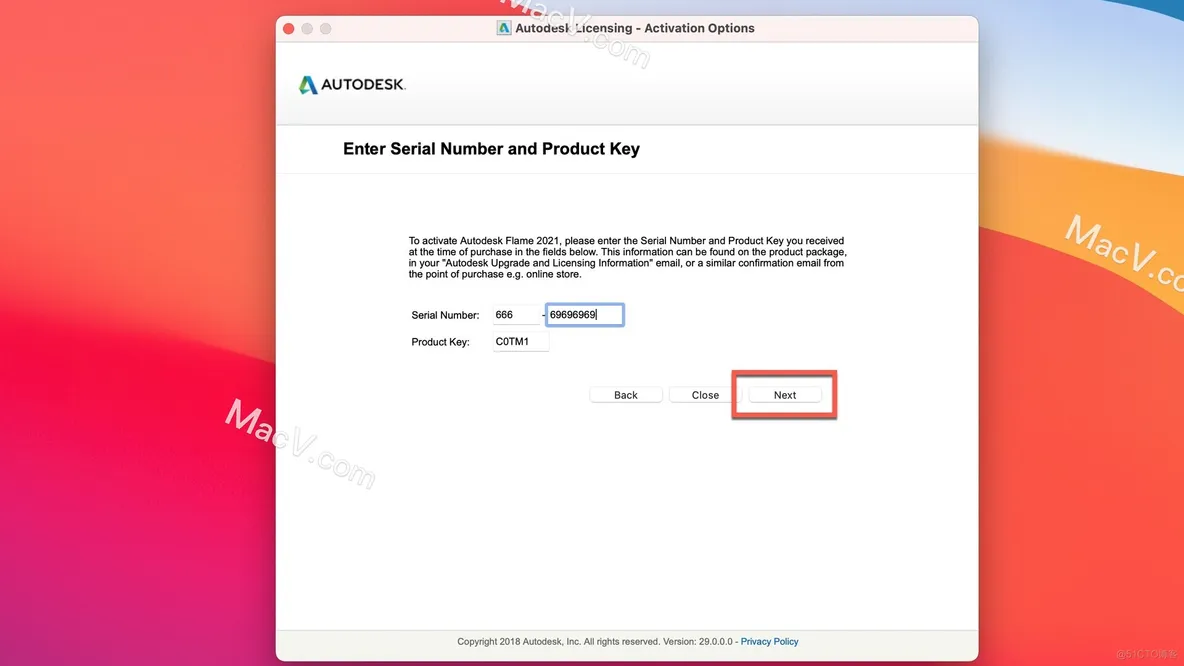The width and height of the screenshot is (1184, 666).
Task: Open the Privacy Policy link
Action: 769,641
